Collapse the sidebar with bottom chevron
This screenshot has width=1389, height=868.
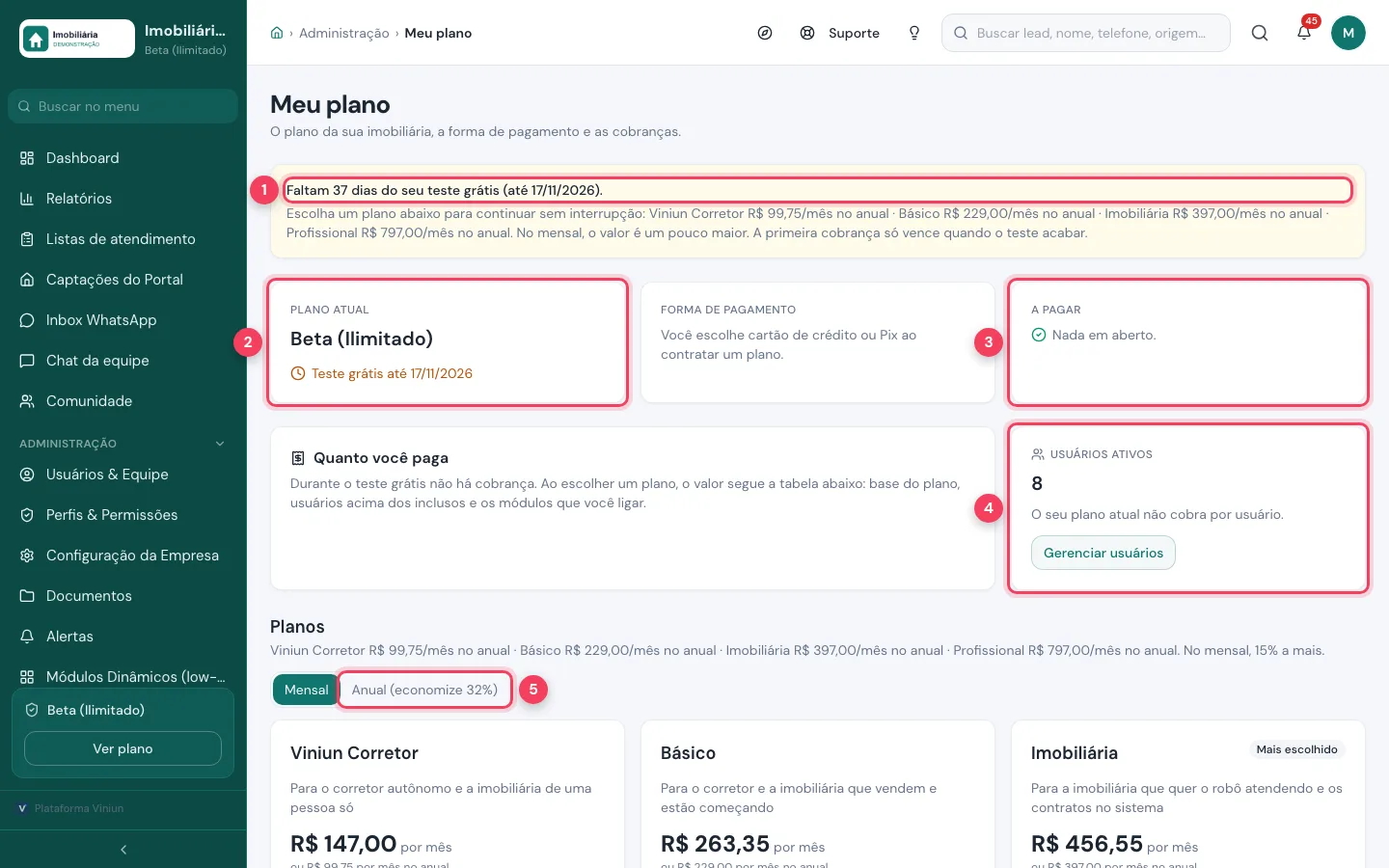click(123, 850)
